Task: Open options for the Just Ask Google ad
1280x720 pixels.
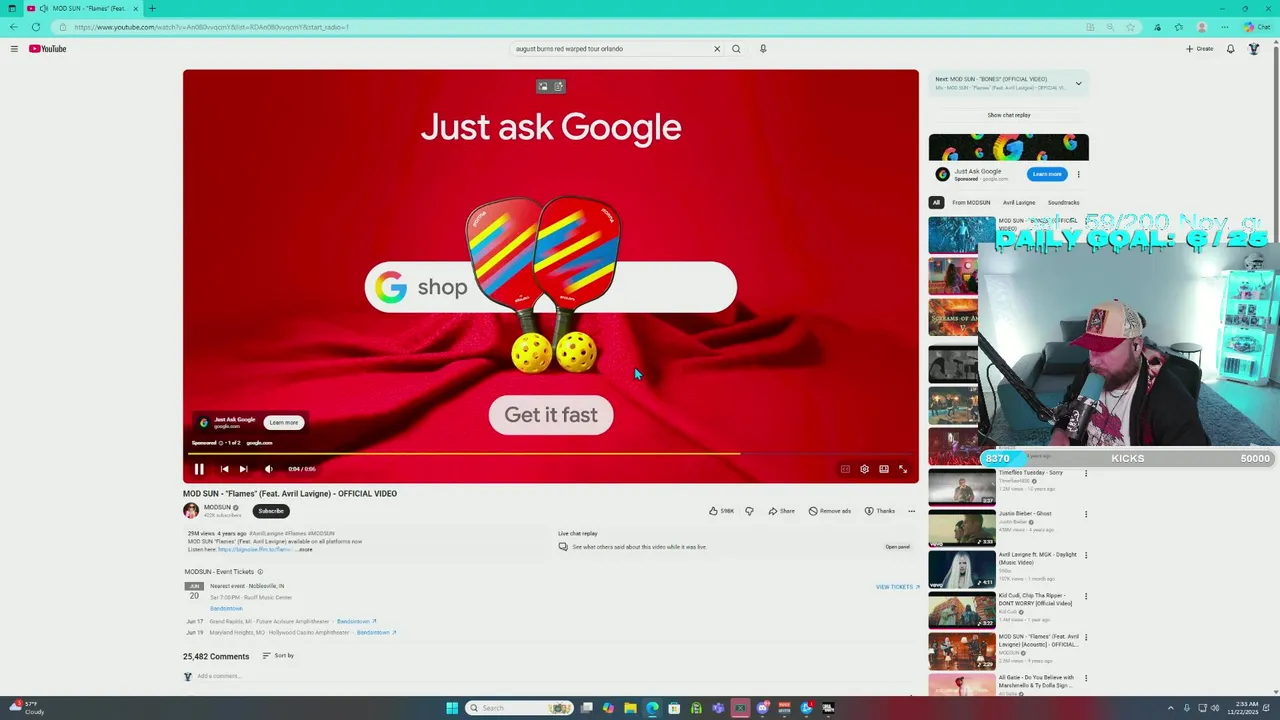Action: pos(1078,174)
